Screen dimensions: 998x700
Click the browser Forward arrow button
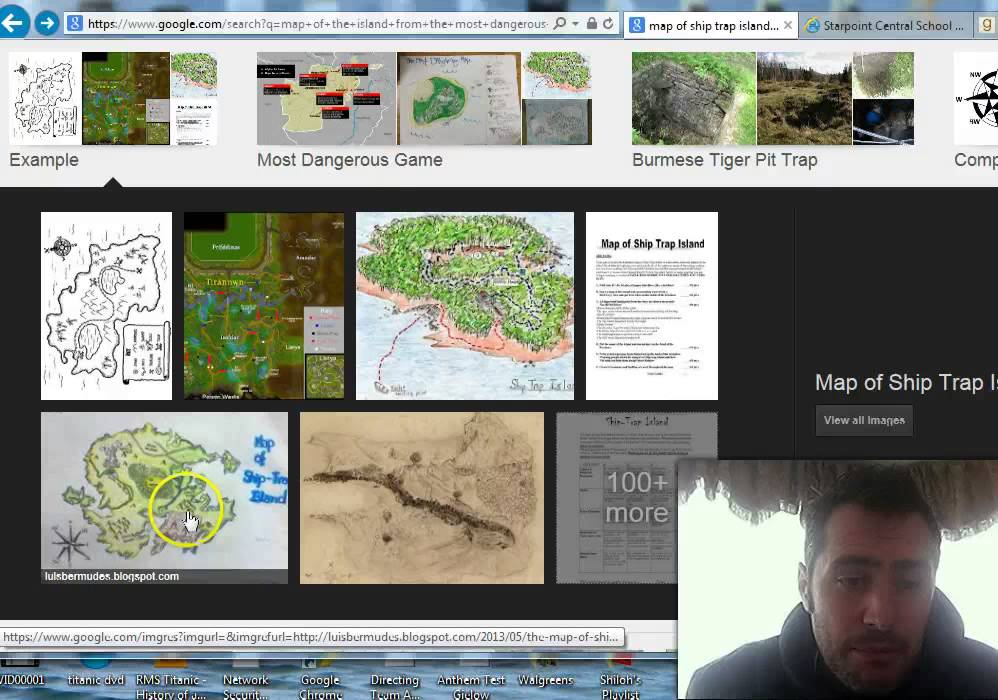(x=46, y=22)
